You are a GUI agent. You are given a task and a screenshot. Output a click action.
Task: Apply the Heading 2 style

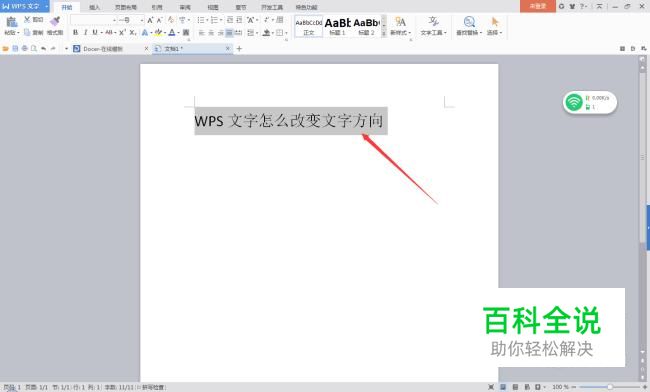click(x=366, y=26)
